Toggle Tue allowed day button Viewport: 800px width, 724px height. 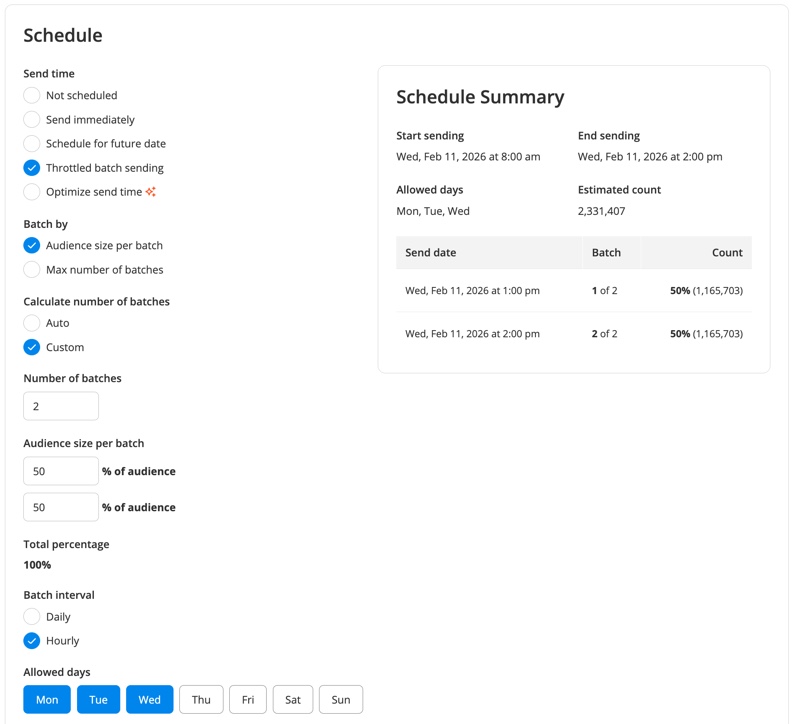(98, 700)
